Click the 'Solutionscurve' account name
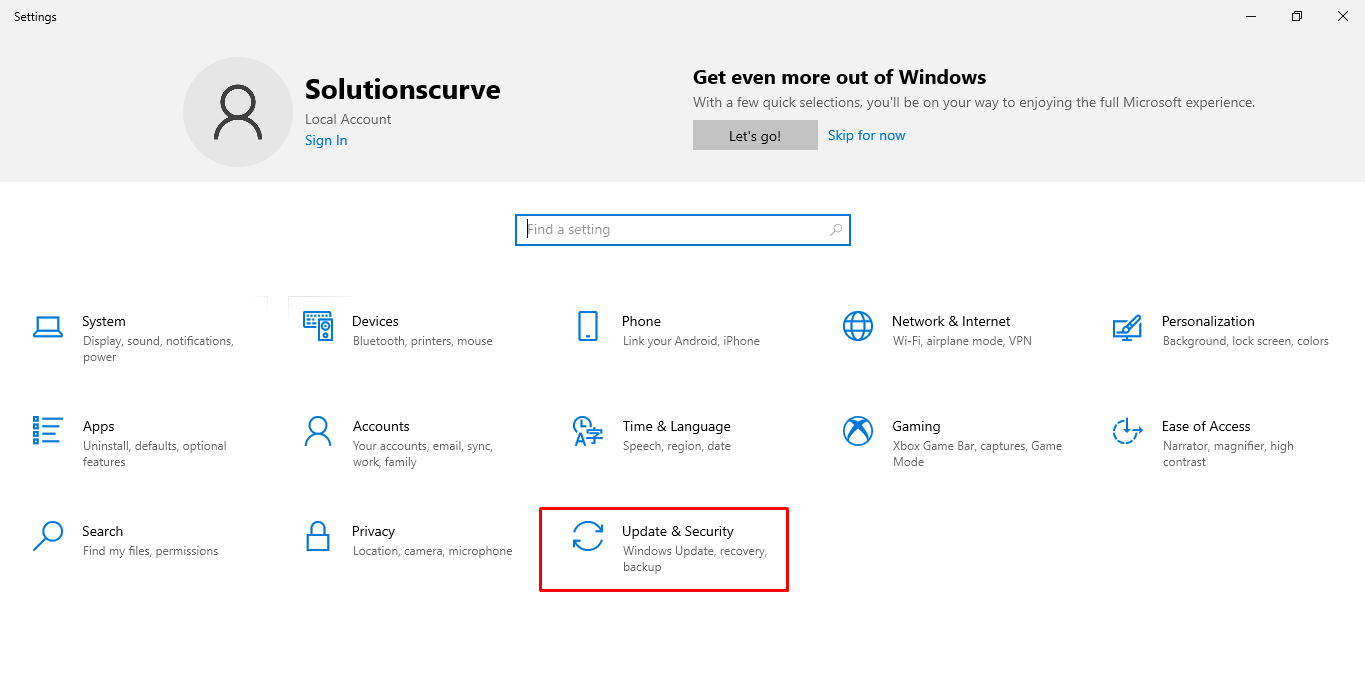 (403, 89)
